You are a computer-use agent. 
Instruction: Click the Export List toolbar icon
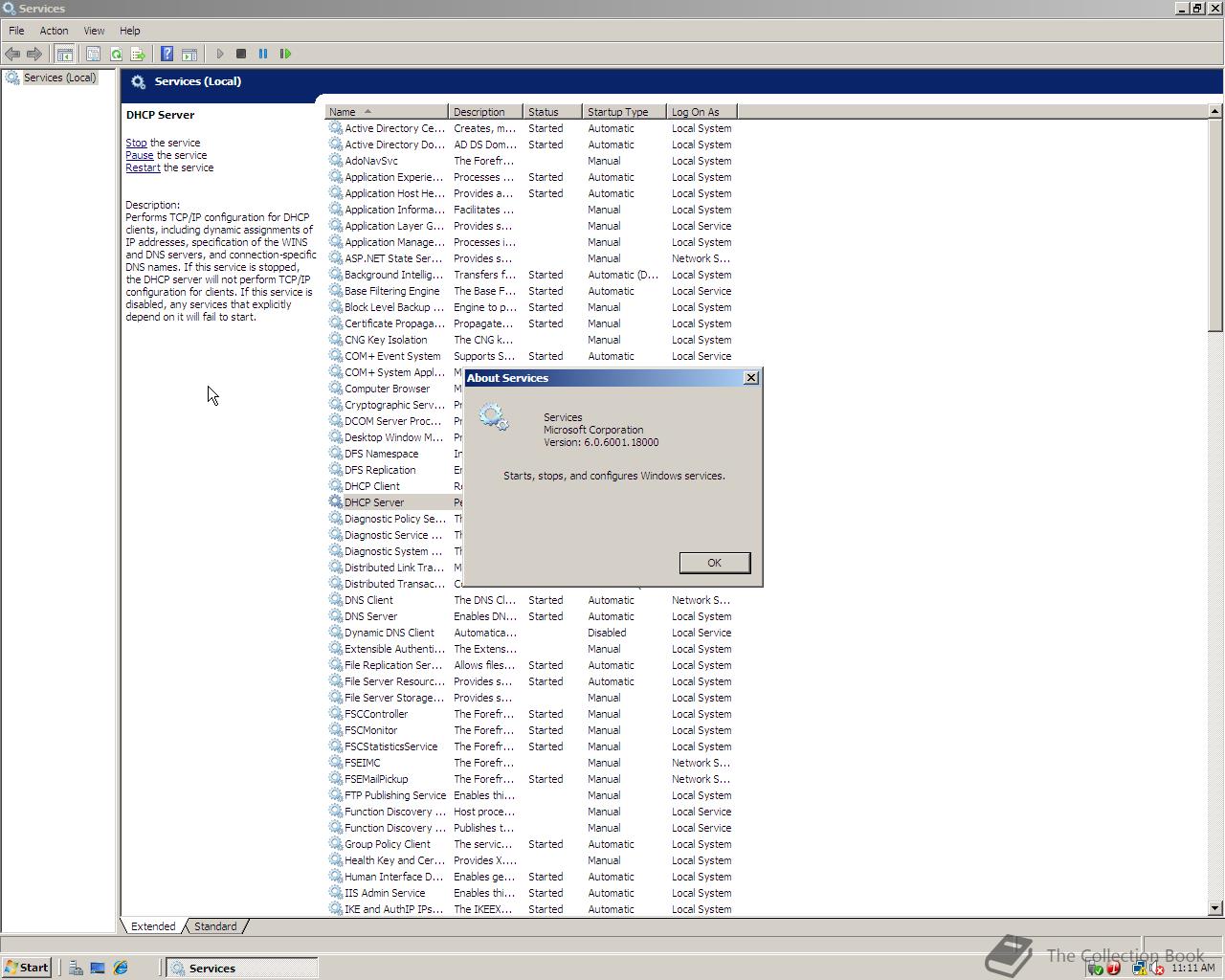click(x=138, y=54)
